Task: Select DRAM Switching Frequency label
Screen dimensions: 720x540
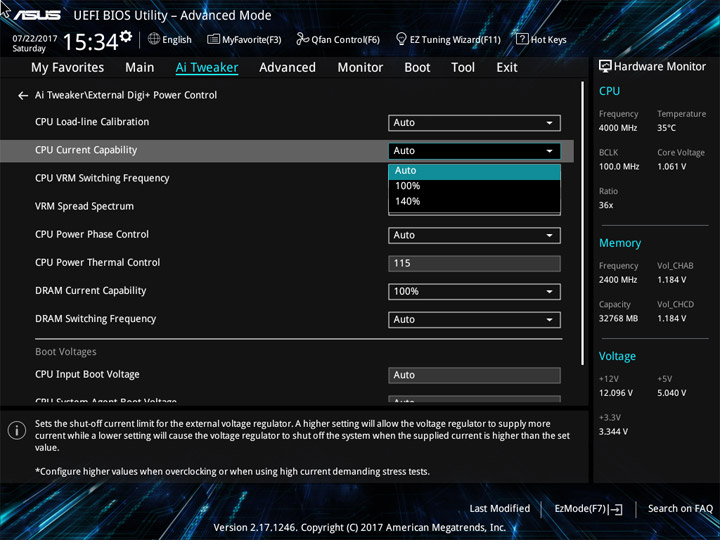Action: pyautogui.click(x=96, y=319)
